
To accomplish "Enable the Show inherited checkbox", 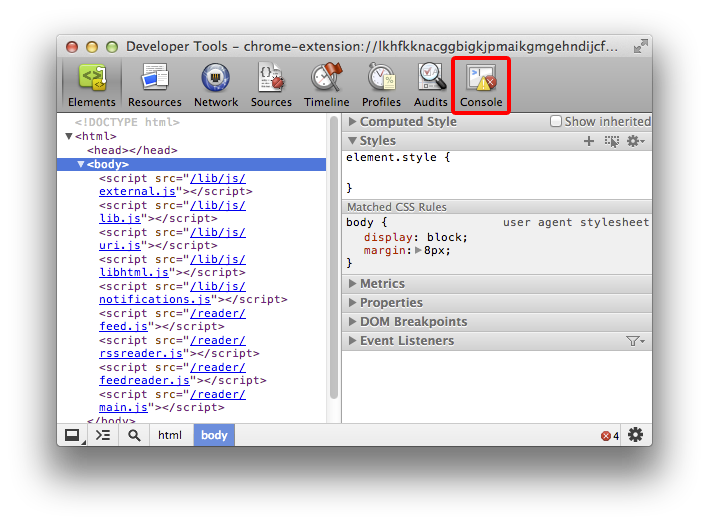I will point(556,121).
